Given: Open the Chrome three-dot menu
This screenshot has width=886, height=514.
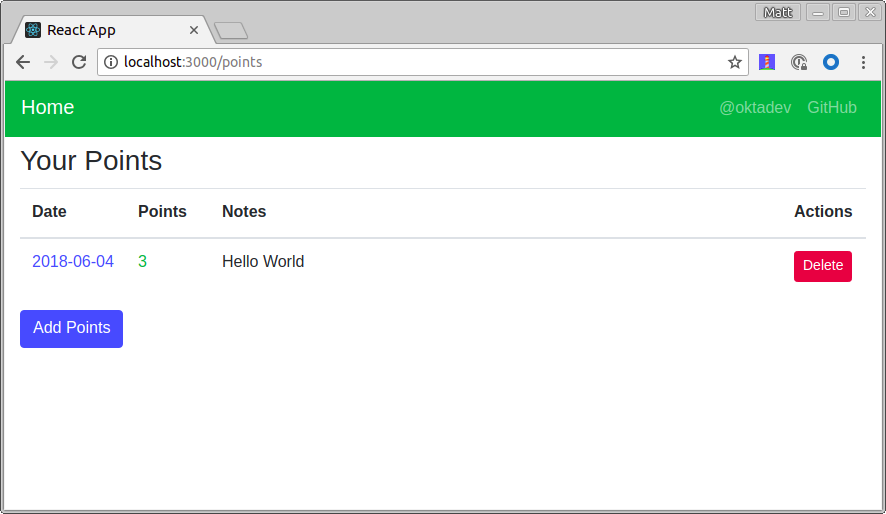Looking at the screenshot, I should pos(863,62).
